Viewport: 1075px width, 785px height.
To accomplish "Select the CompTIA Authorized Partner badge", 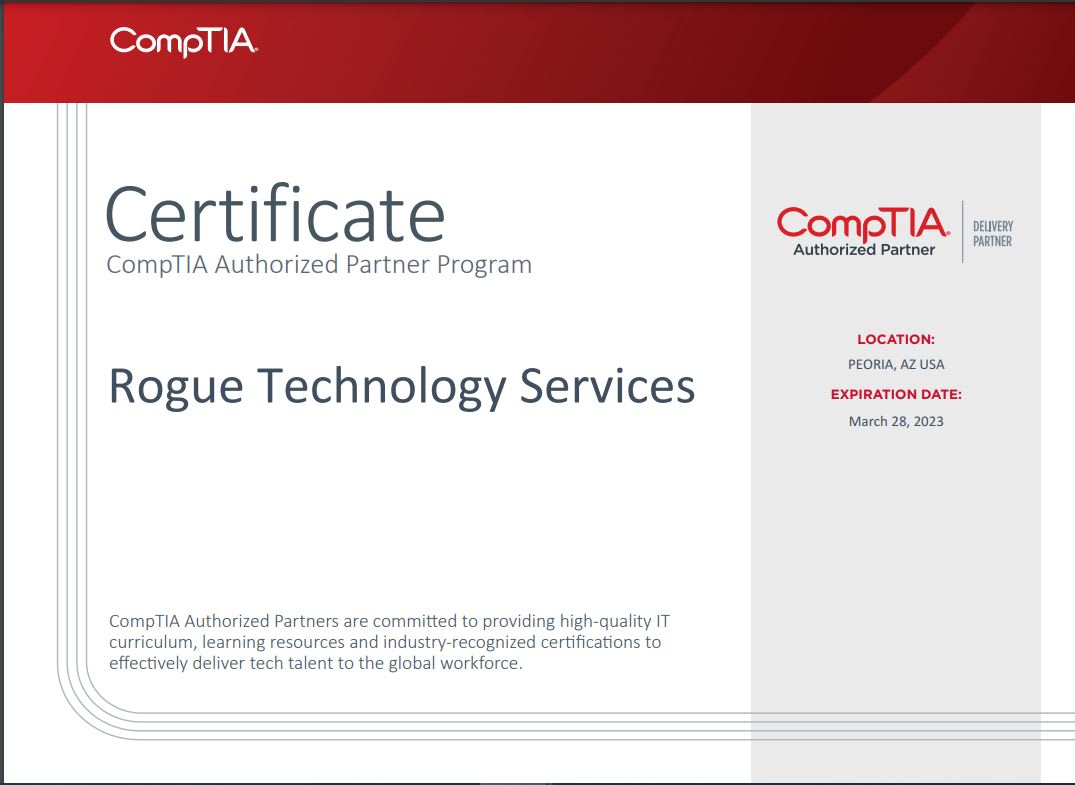I will [x=866, y=228].
